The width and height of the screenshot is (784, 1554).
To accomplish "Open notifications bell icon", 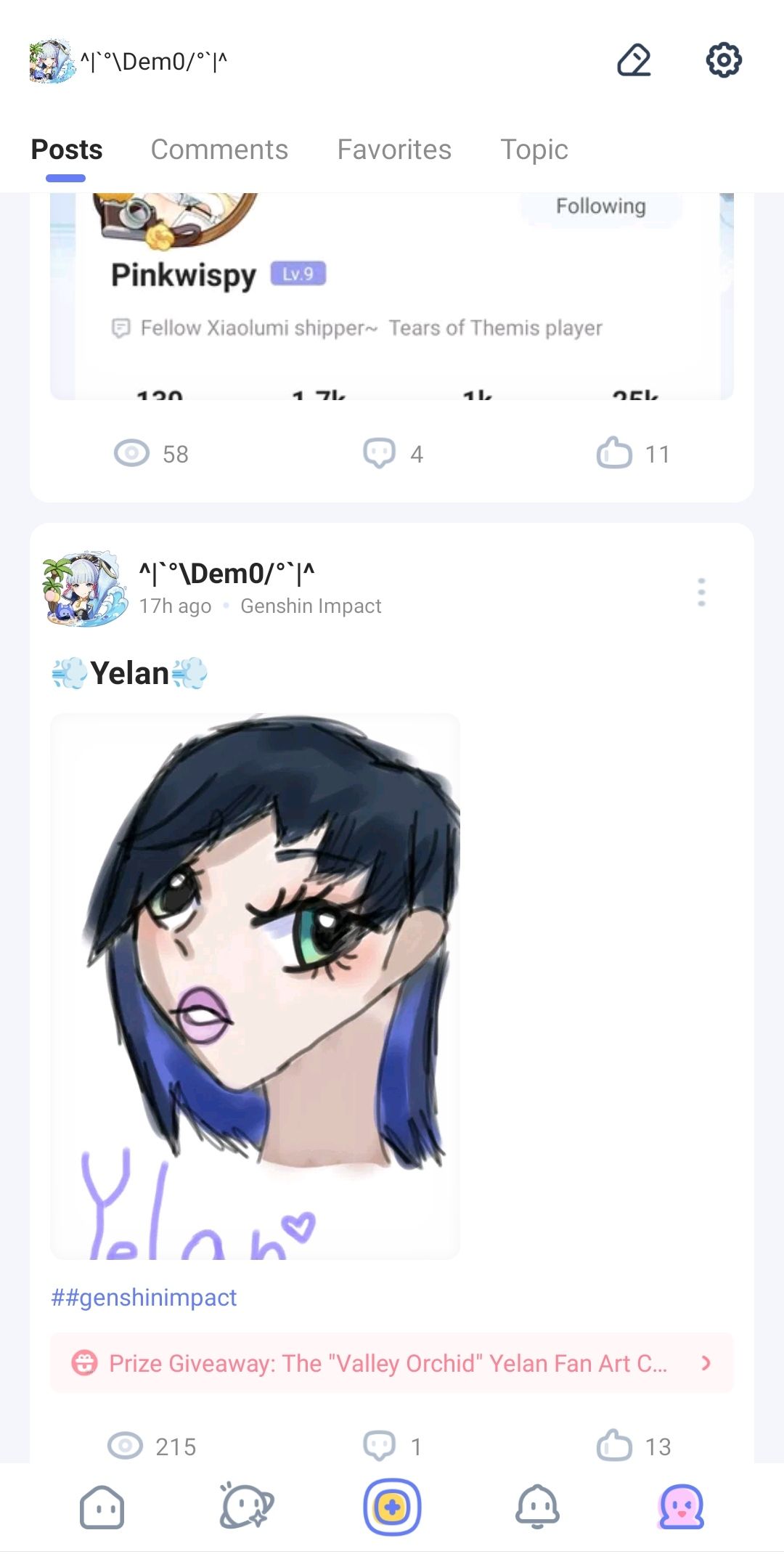I will [x=537, y=1507].
